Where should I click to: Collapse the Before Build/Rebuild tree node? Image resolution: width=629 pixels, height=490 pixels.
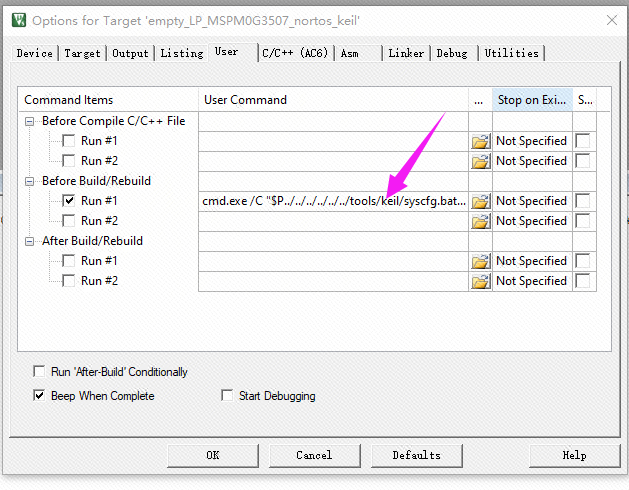pos(31,181)
